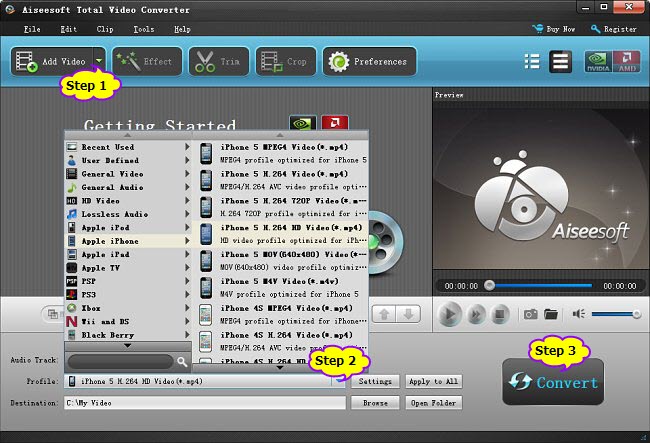Start conversion with the Convert button
The image size is (650, 443).
553,382
